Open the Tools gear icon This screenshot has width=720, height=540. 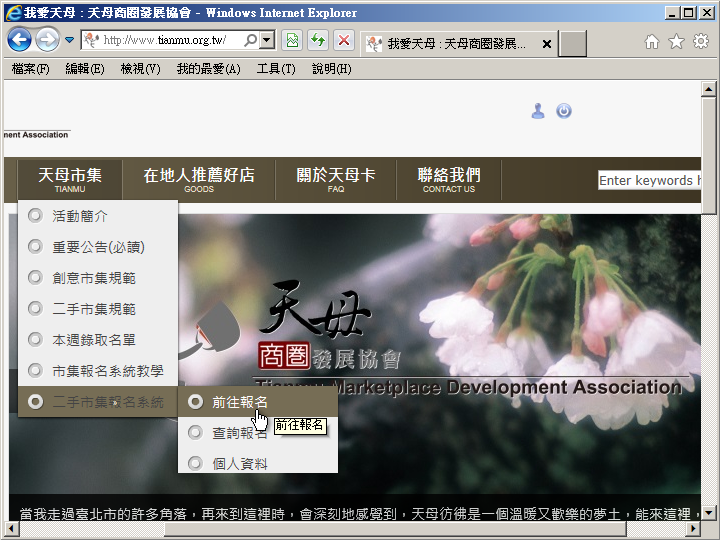click(x=700, y=42)
